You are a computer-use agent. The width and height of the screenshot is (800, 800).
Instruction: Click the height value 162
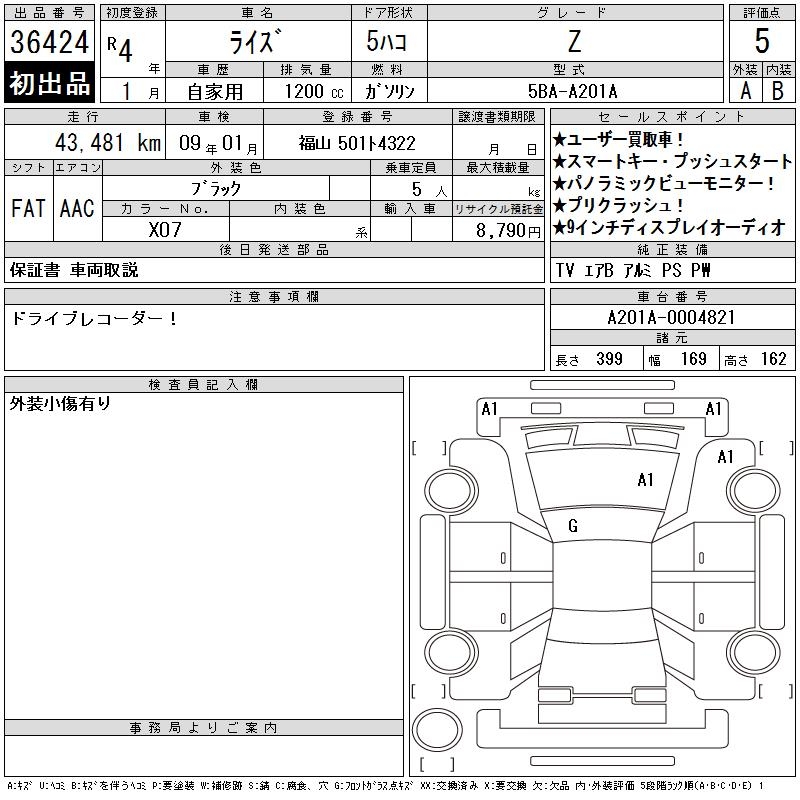(x=773, y=359)
